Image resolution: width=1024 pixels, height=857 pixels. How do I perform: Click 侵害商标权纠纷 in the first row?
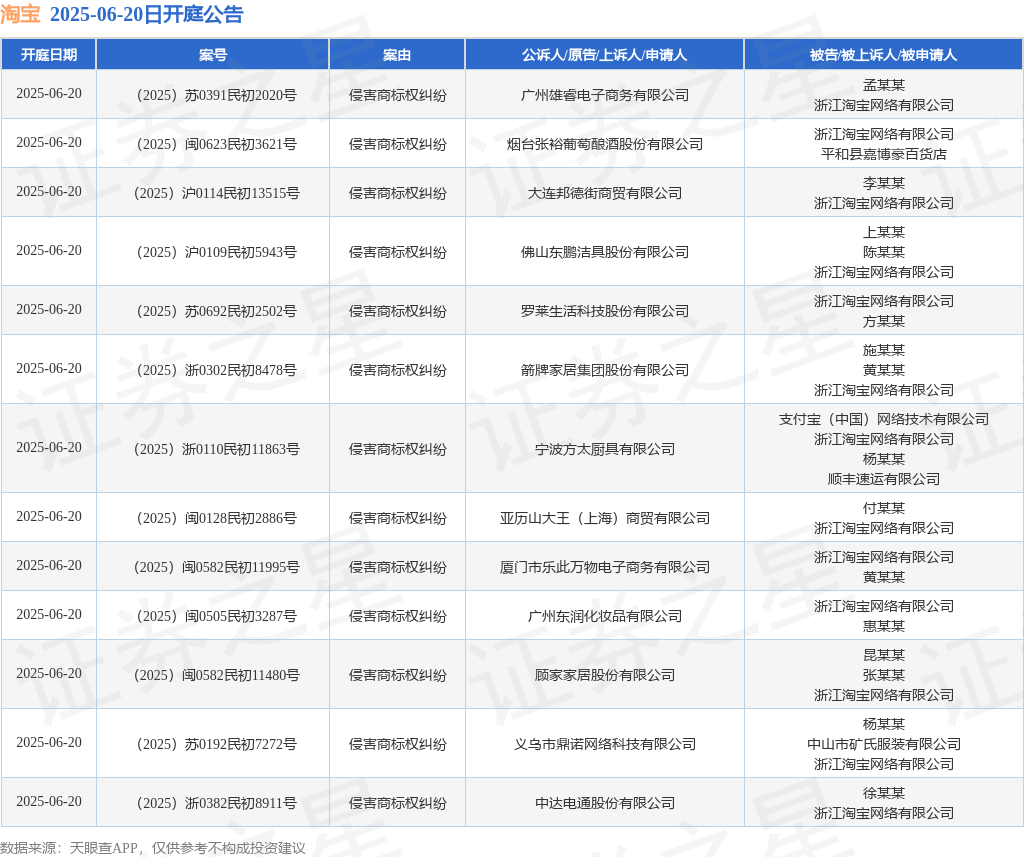397,94
